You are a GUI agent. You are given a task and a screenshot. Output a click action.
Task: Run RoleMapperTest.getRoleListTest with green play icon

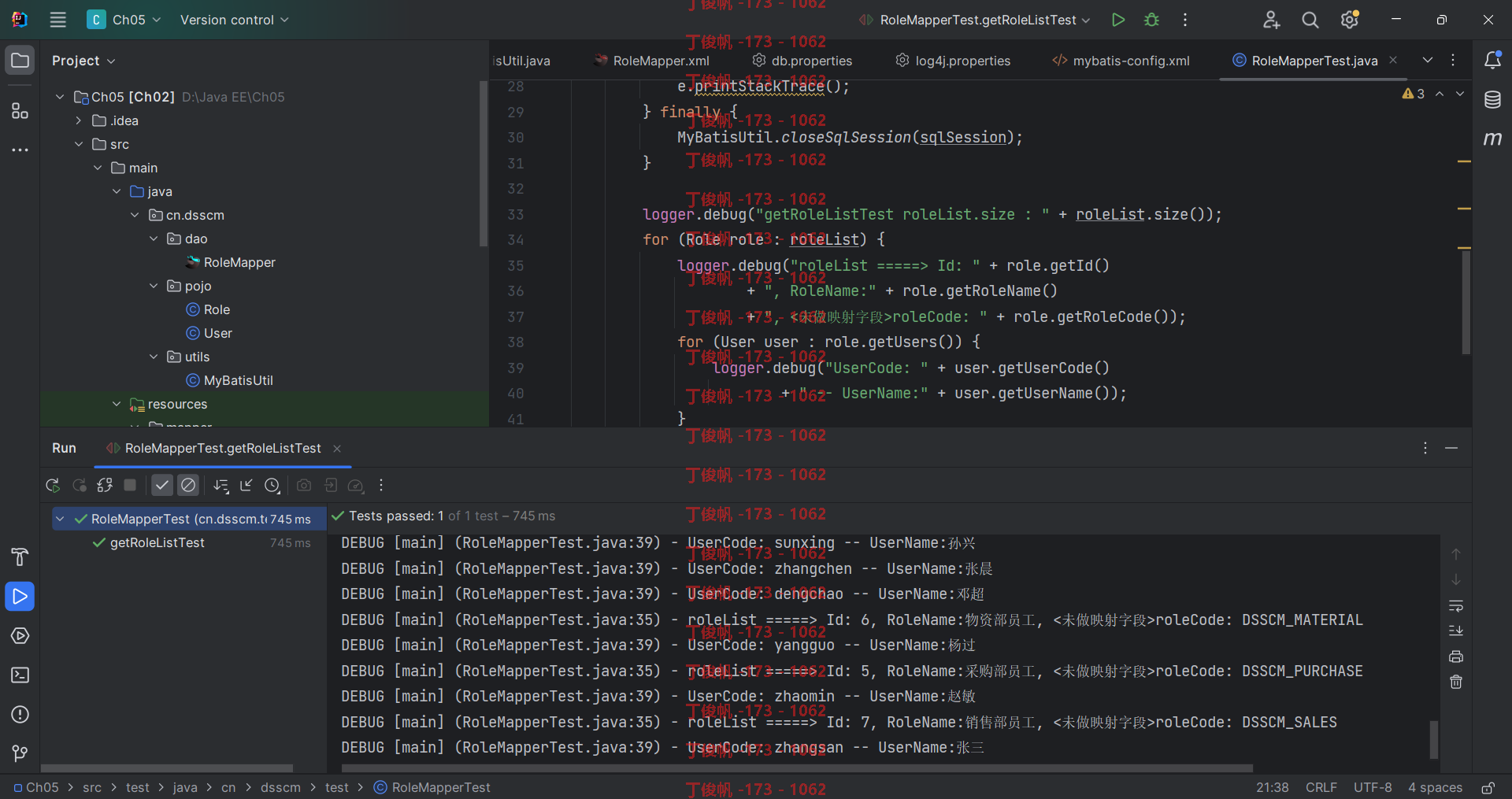pyautogui.click(x=1117, y=20)
